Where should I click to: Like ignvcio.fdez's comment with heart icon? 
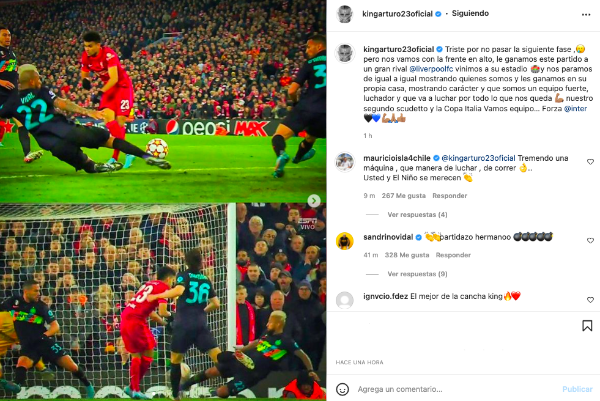(x=590, y=300)
